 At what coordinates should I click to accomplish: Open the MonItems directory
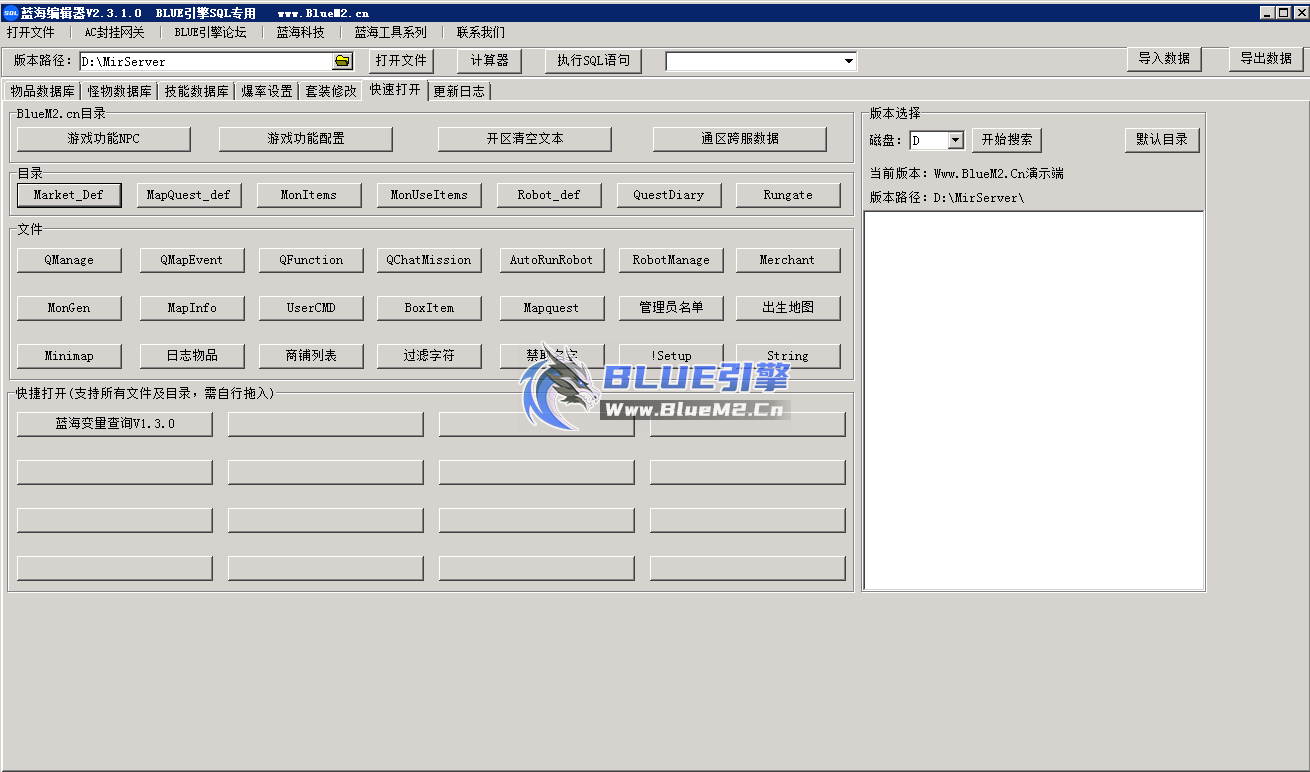309,195
